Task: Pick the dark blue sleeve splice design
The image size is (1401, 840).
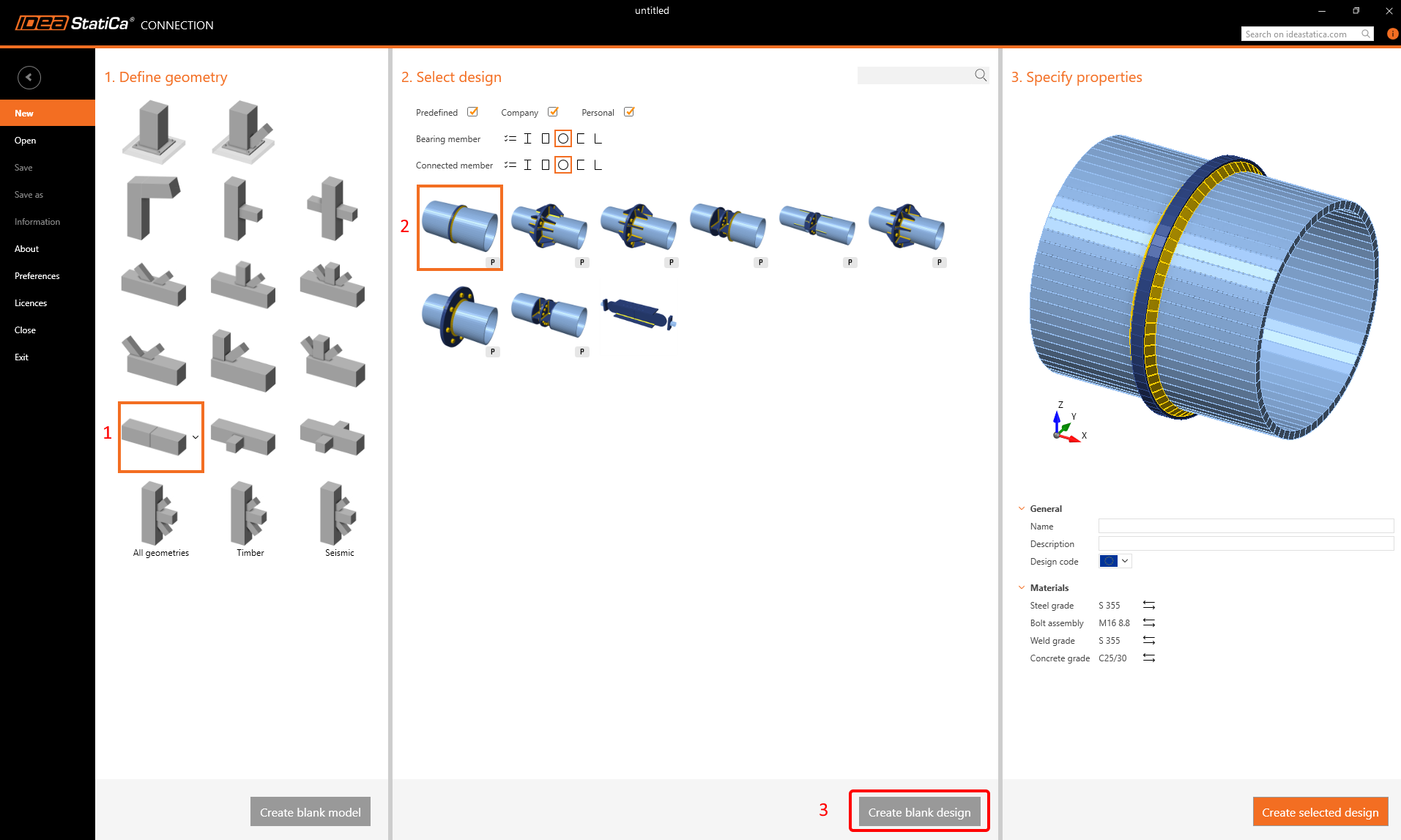Action: click(639, 313)
